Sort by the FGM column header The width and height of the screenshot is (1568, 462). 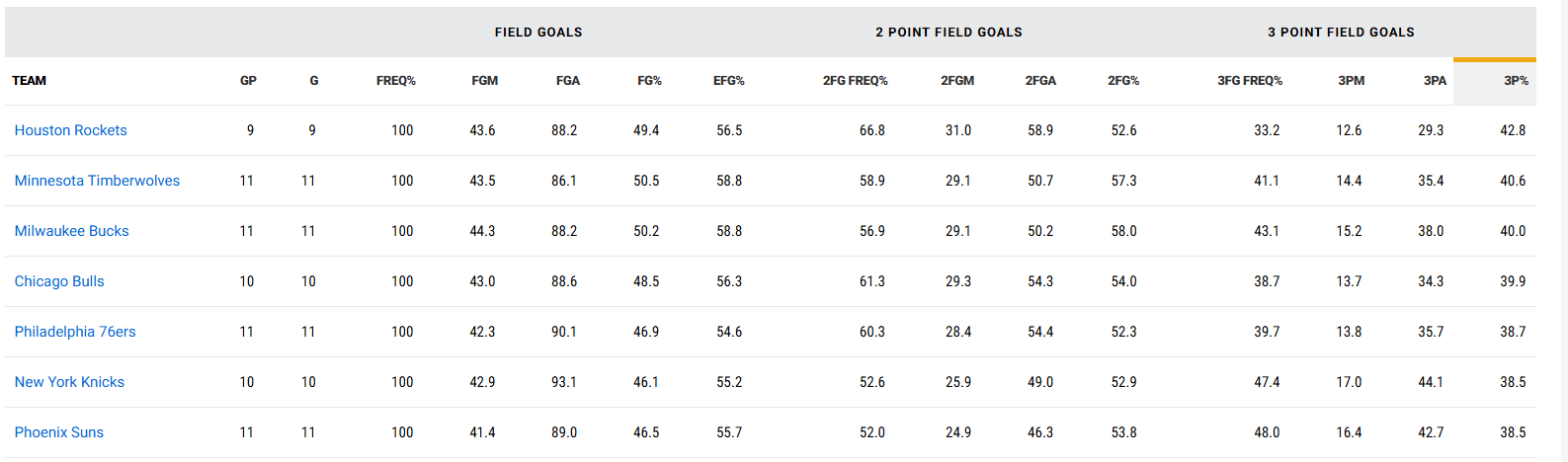point(484,81)
